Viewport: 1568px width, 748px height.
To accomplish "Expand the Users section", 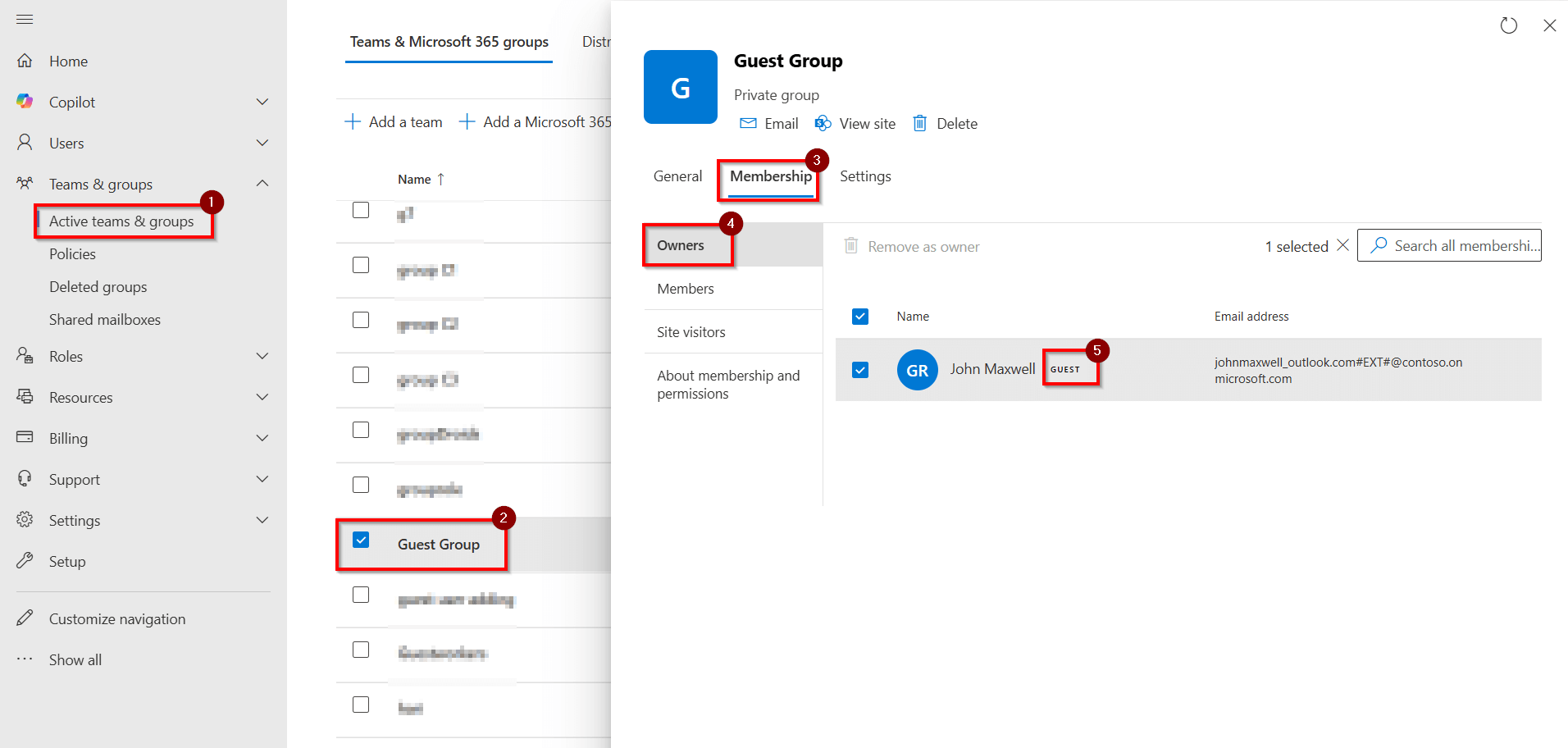I will [262, 143].
